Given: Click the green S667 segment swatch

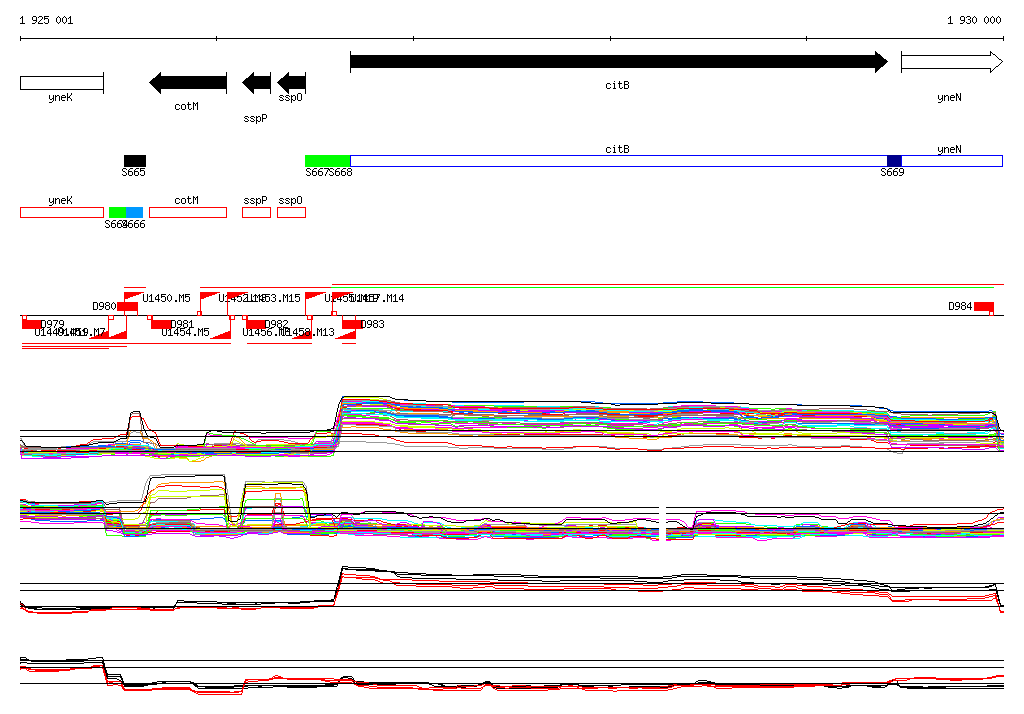Looking at the screenshot, I should click(327, 161).
